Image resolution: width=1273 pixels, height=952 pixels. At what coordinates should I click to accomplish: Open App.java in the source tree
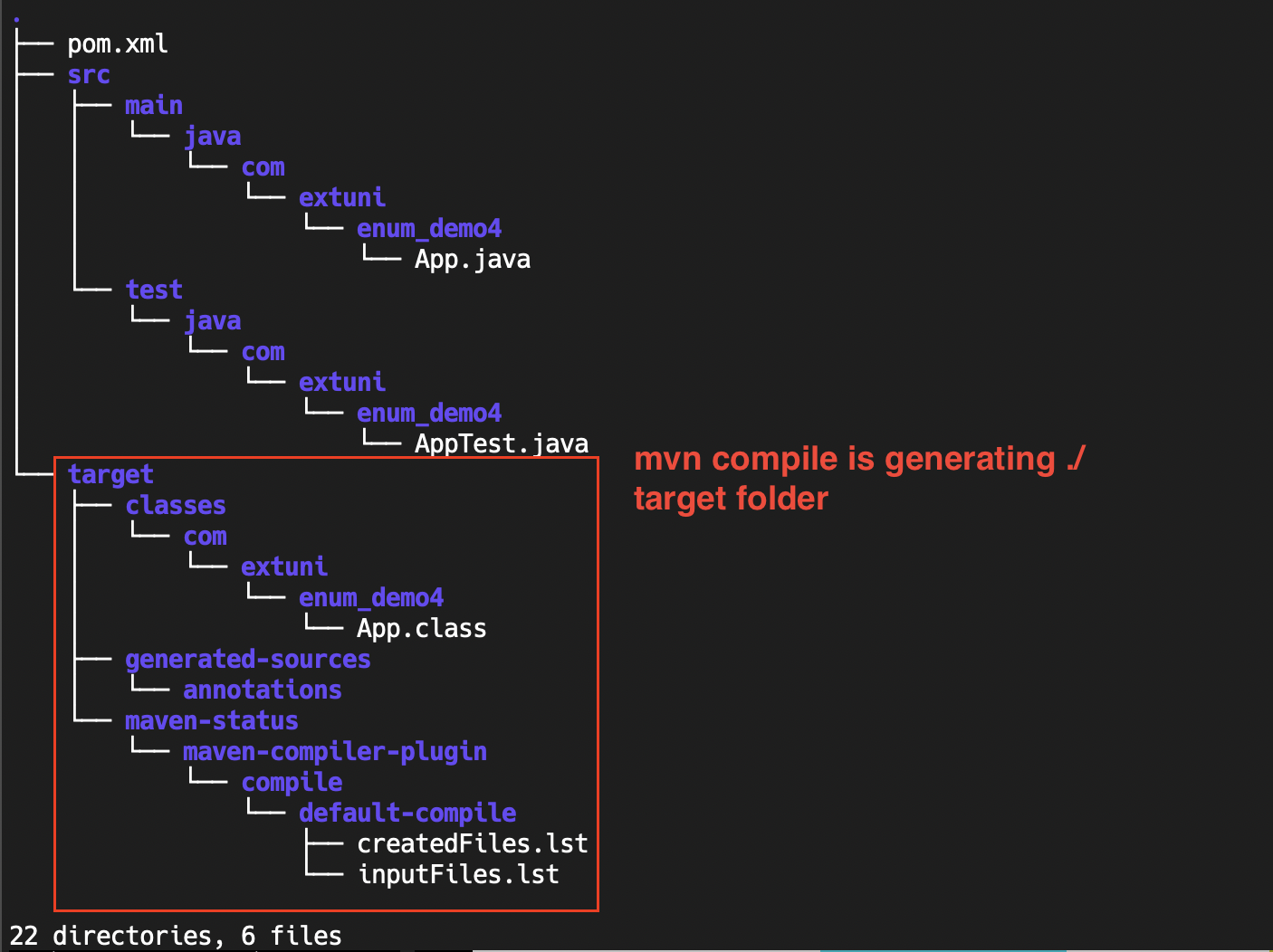coord(473,259)
